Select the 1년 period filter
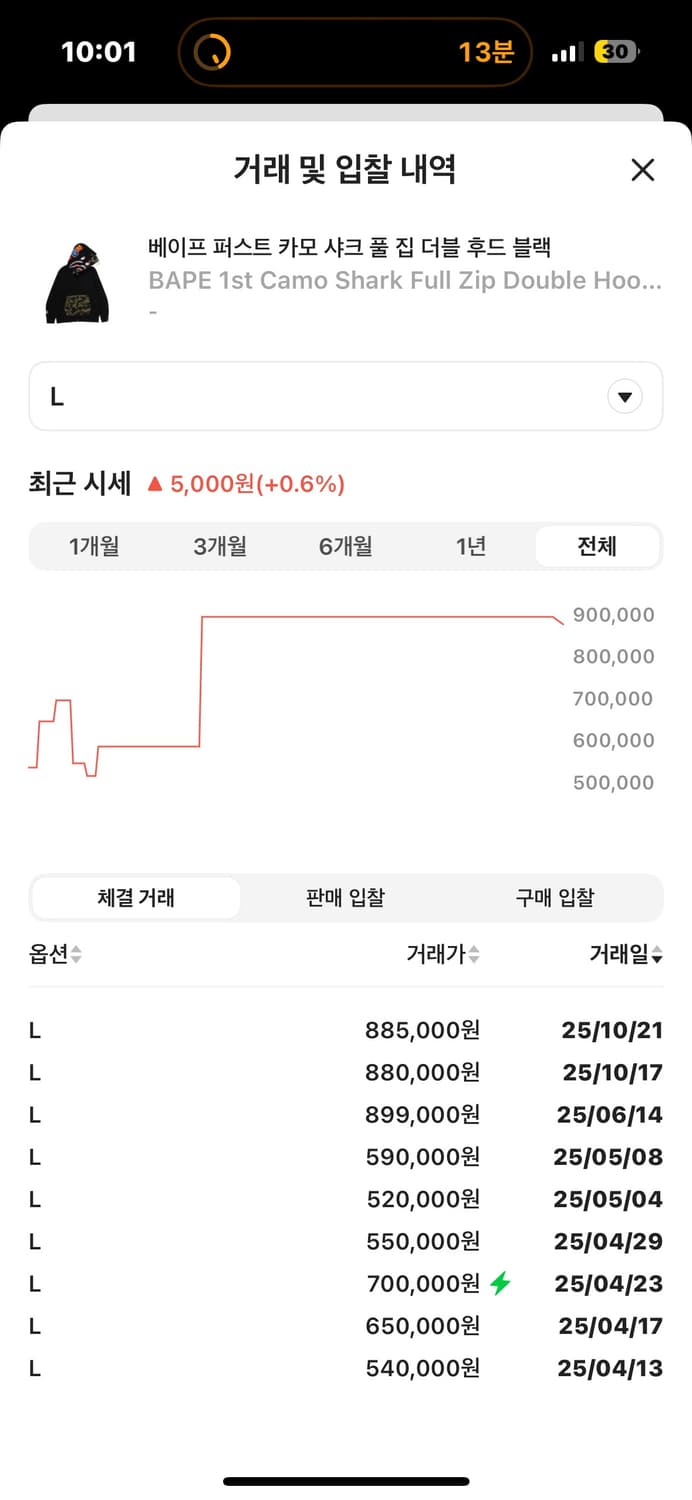 pos(471,546)
